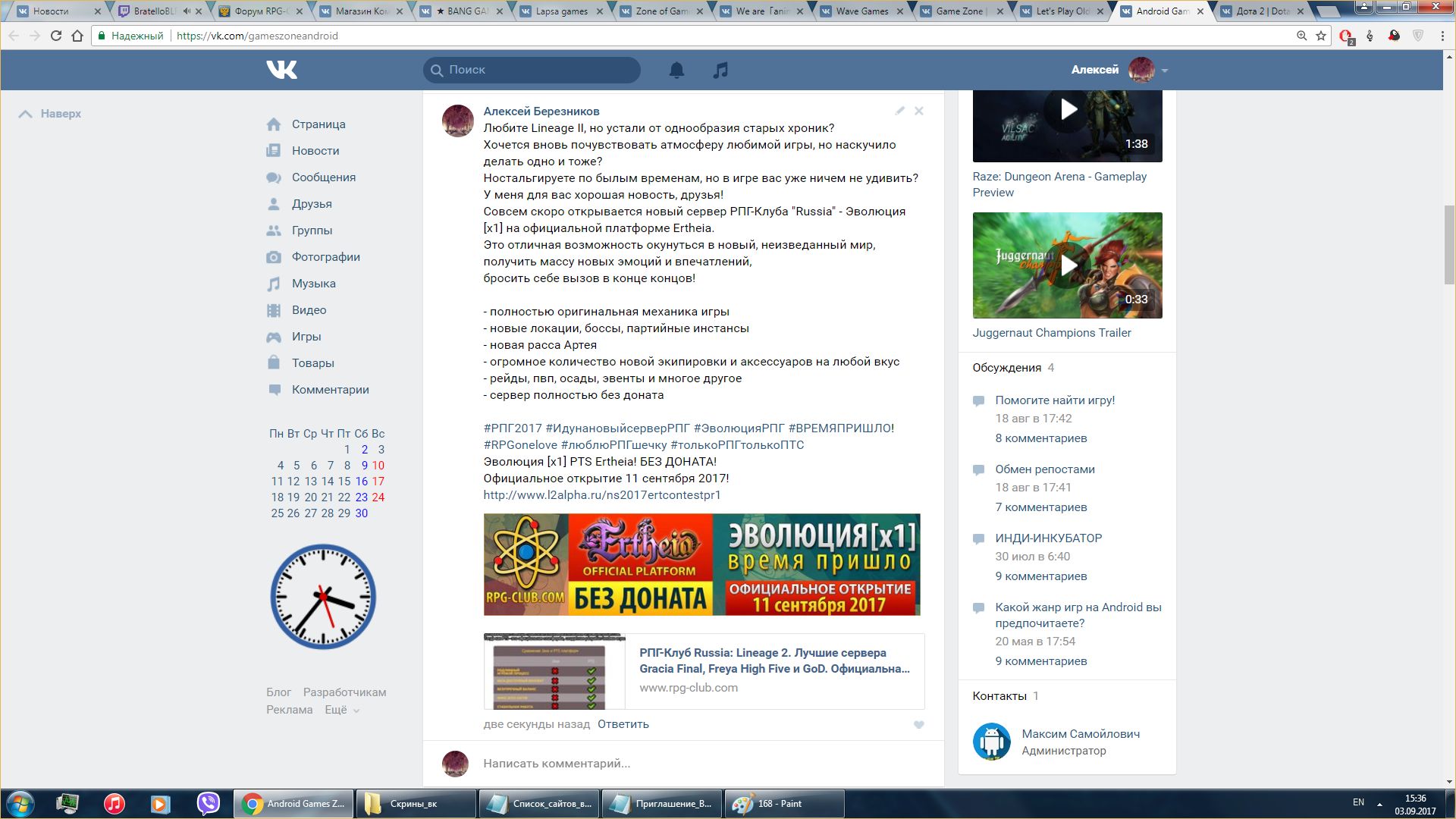Focus the Поиск search field
1456x819 pixels.
tap(532, 70)
